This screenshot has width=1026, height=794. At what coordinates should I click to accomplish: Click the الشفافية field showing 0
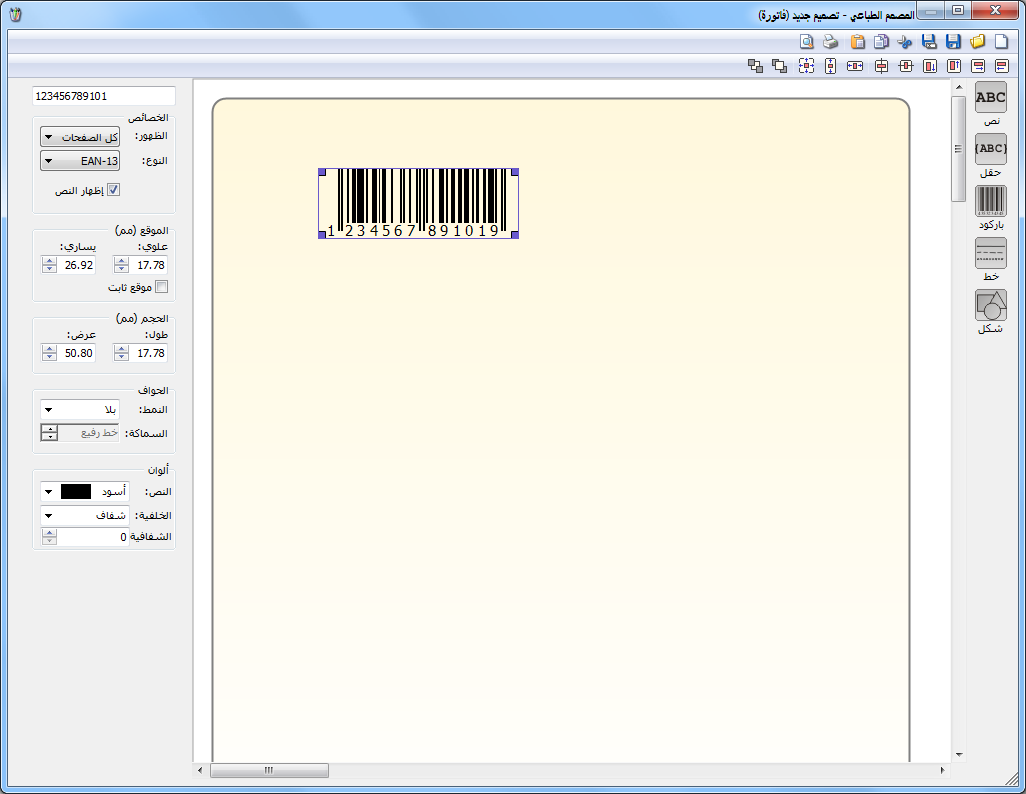click(93, 537)
